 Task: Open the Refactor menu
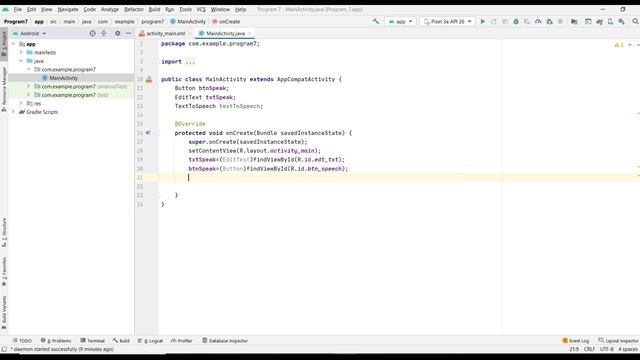(x=134, y=9)
